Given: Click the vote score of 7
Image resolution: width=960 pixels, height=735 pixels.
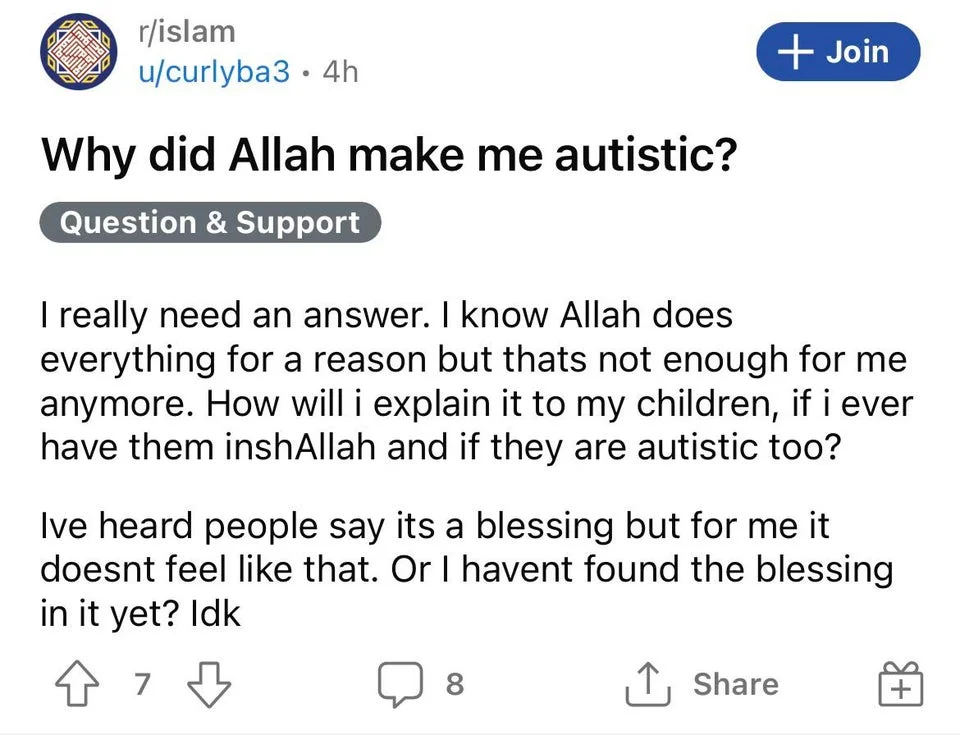Looking at the screenshot, I should pyautogui.click(x=140, y=685).
